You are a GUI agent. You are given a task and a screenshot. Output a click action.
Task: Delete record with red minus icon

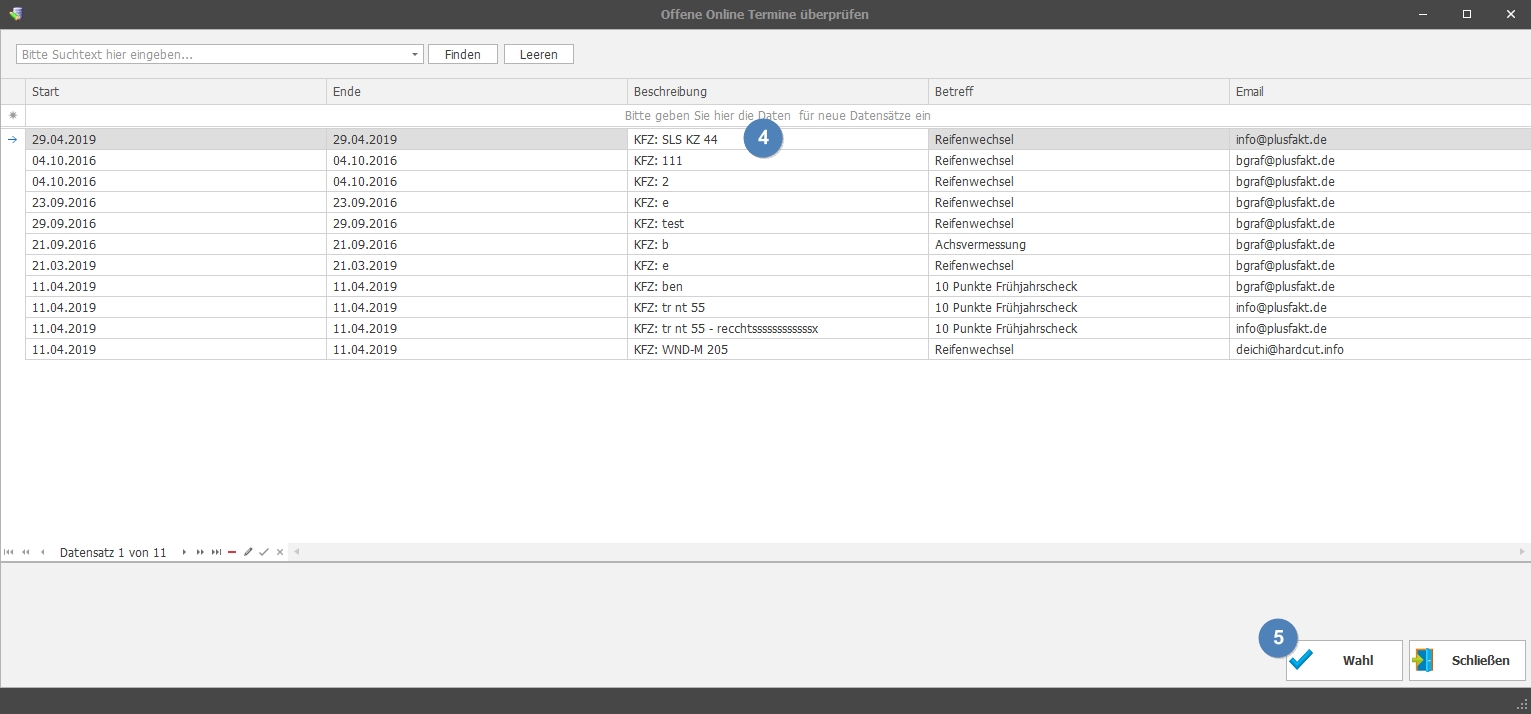pyautogui.click(x=232, y=552)
